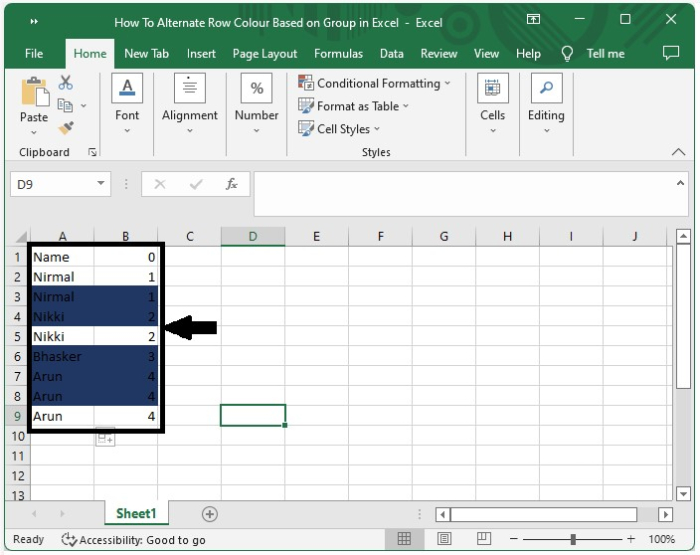The height and width of the screenshot is (555, 700).
Task: Click the Paste clipboard icon
Action: click(x=35, y=92)
